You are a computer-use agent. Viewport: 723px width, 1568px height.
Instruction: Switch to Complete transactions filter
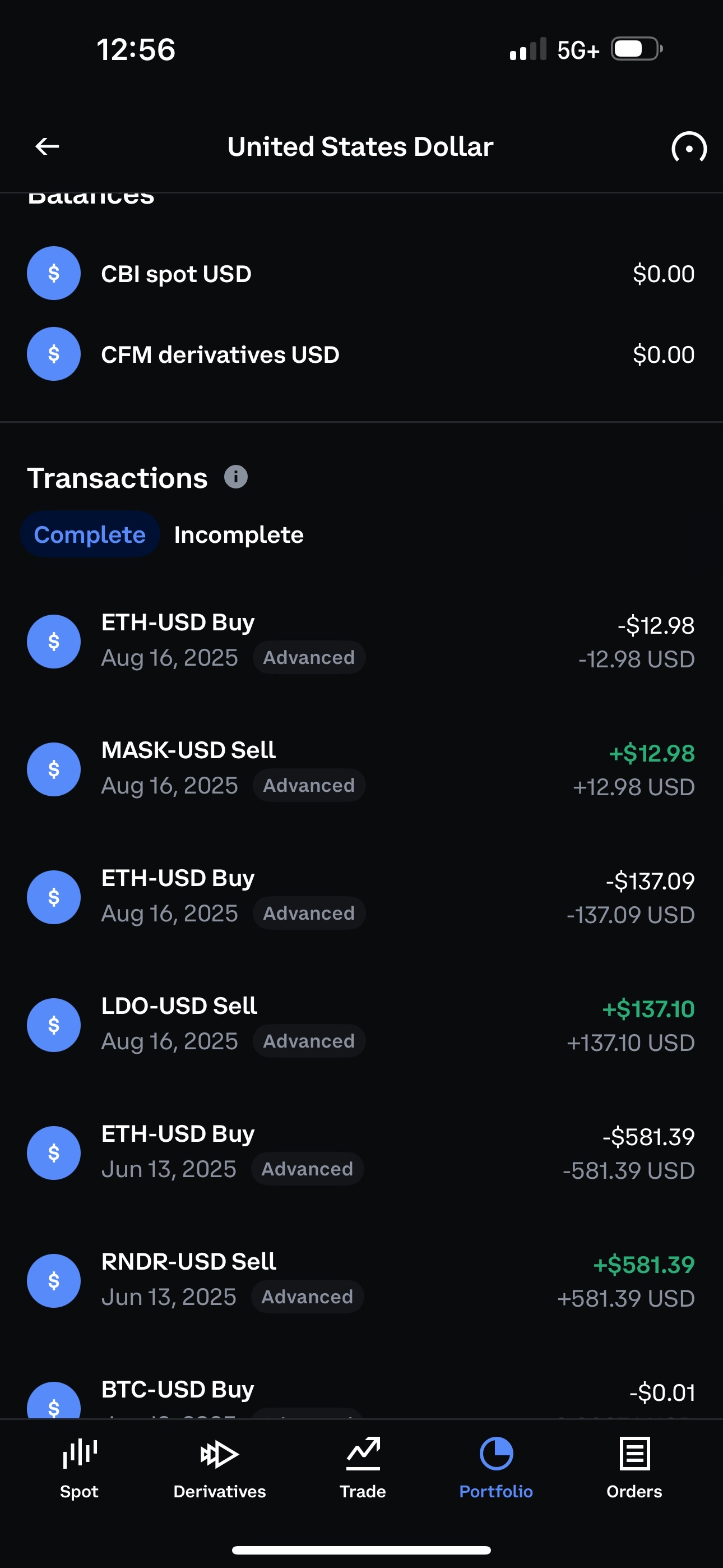click(90, 534)
